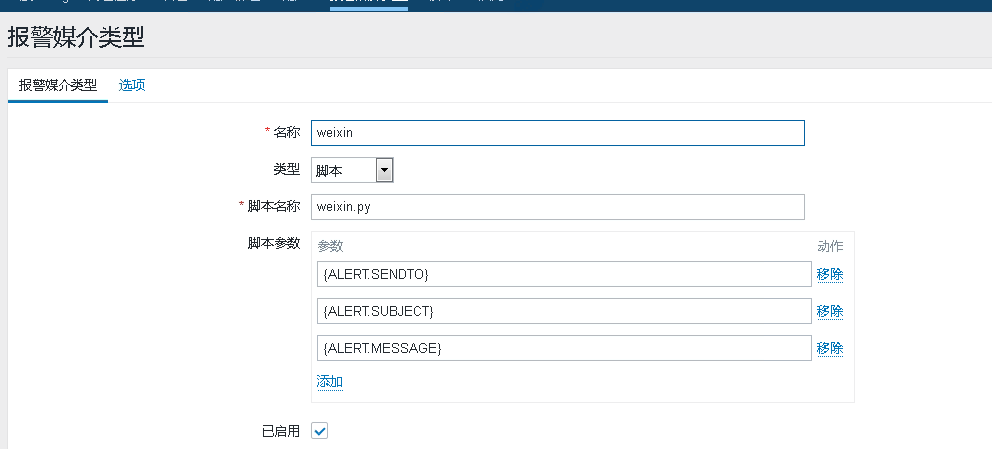Click the {ALERT.SUBJECT} parameter field
The image size is (992, 449).
564,311
